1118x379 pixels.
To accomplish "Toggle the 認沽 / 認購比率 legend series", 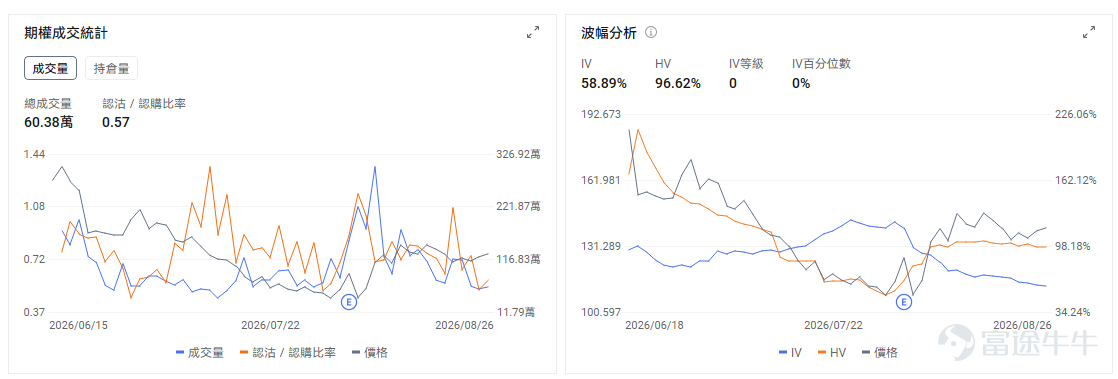I will point(288,352).
